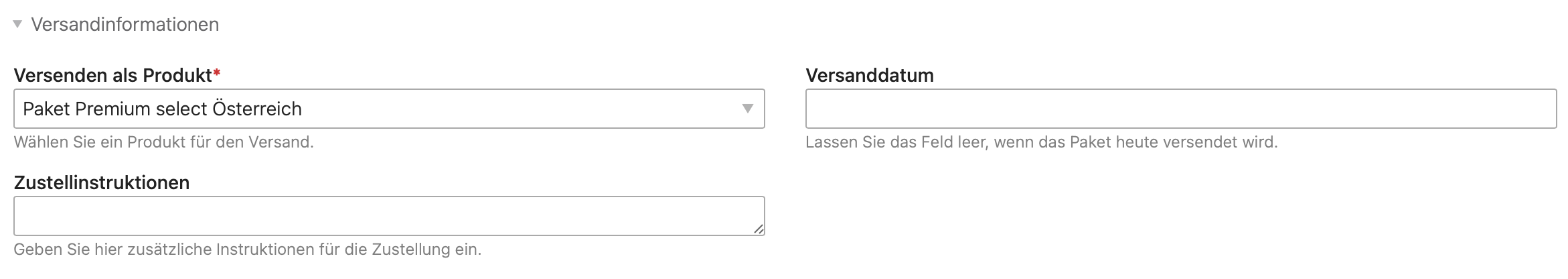The image size is (1568, 279).
Task: Click the Zustellinstruktionen textarea resize handle
Action: (x=758, y=229)
